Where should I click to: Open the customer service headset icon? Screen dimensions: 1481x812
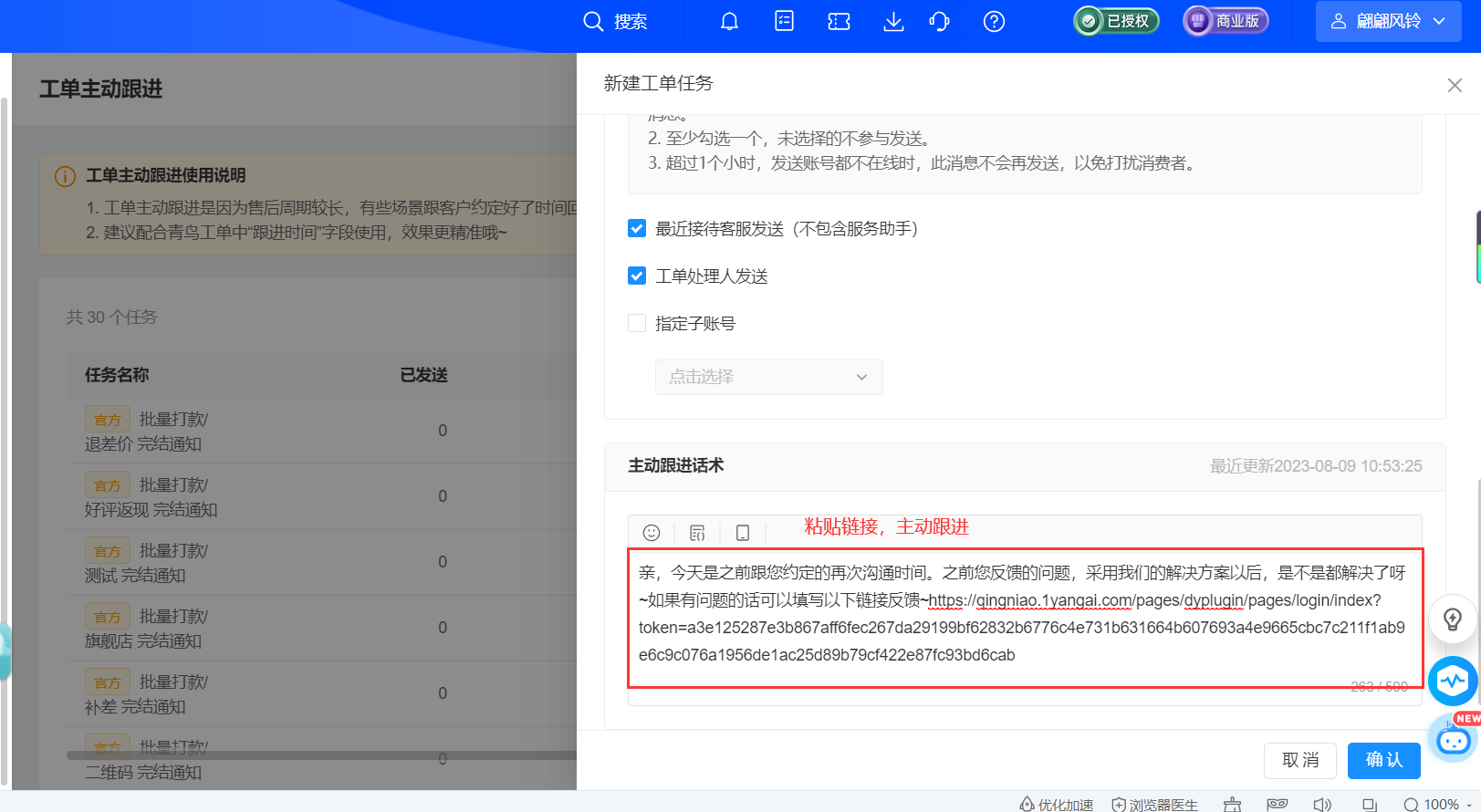pos(939,21)
